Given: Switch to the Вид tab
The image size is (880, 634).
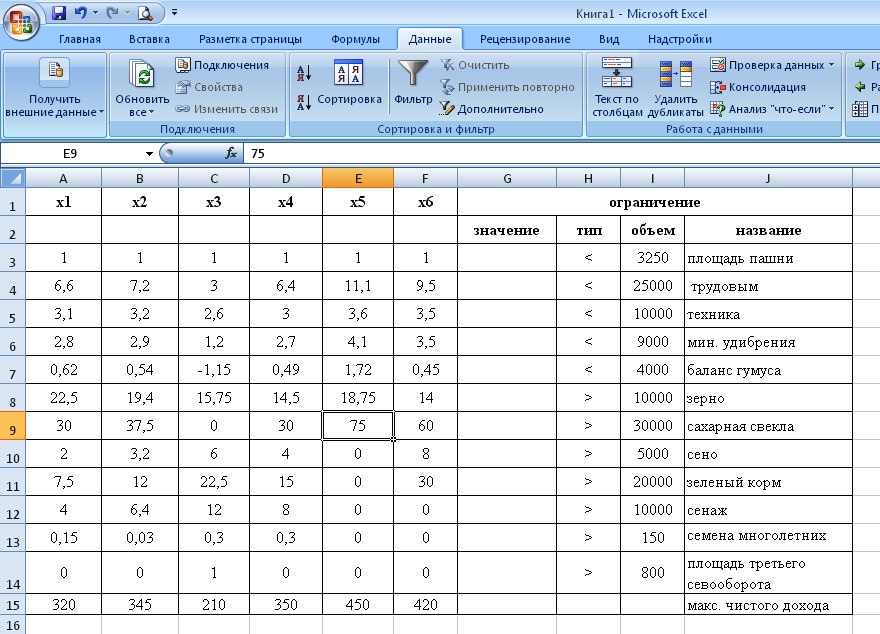Looking at the screenshot, I should (609, 39).
